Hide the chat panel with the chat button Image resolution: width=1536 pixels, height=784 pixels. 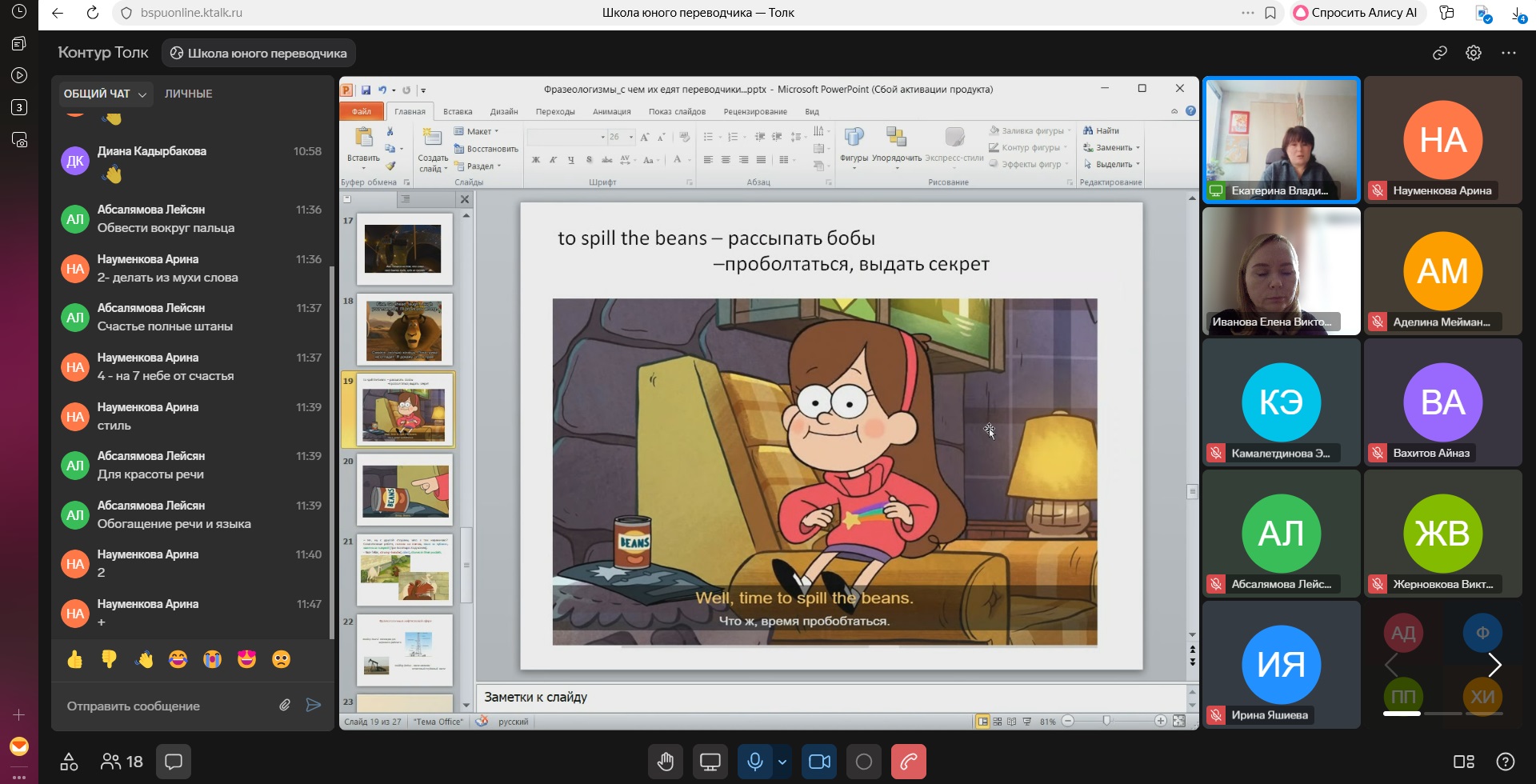pos(174,762)
